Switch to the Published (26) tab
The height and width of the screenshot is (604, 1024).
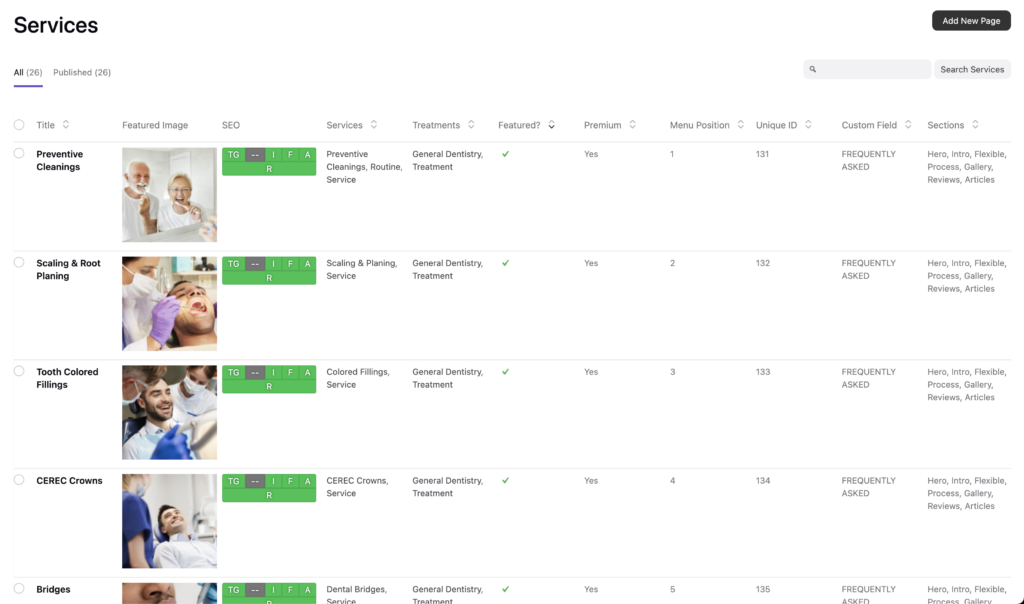pos(82,72)
